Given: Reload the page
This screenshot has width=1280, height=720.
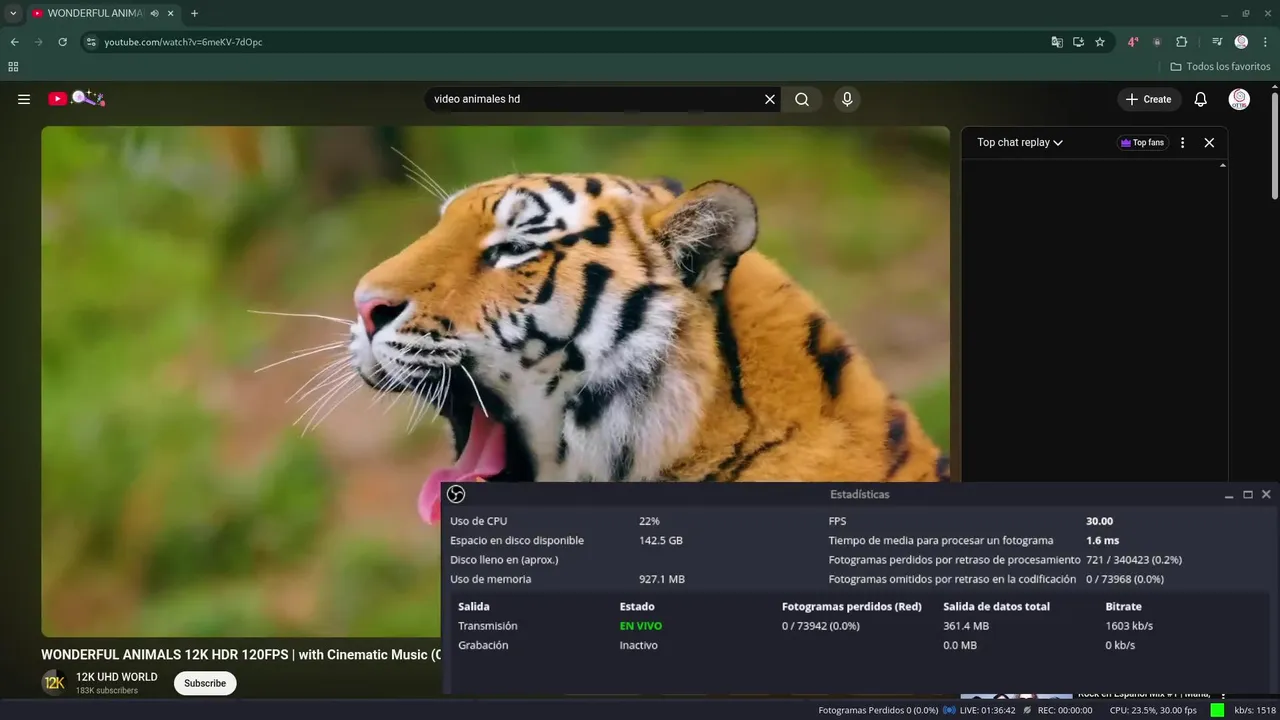Looking at the screenshot, I should [62, 42].
